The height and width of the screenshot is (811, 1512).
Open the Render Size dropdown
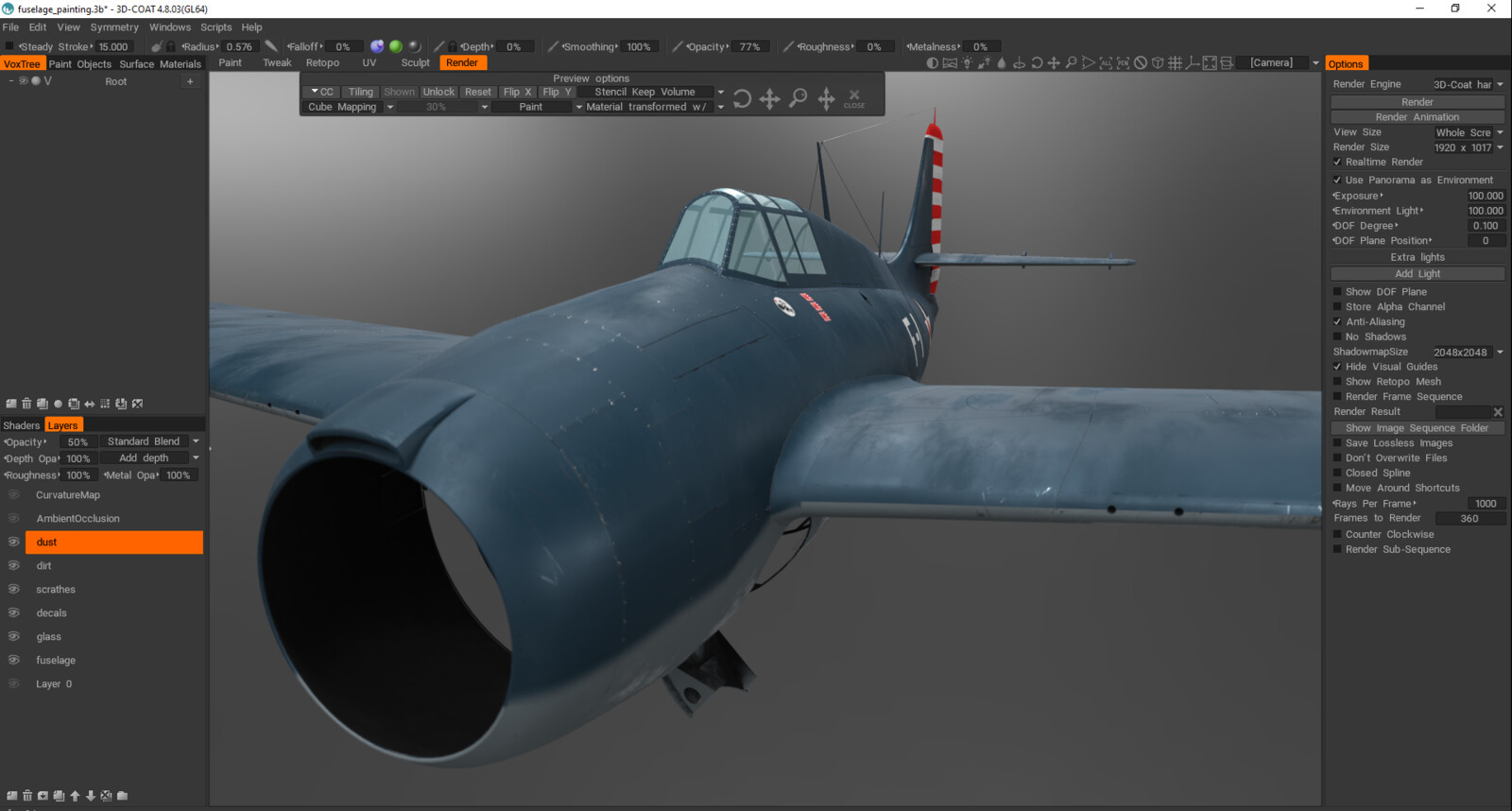[1469, 148]
